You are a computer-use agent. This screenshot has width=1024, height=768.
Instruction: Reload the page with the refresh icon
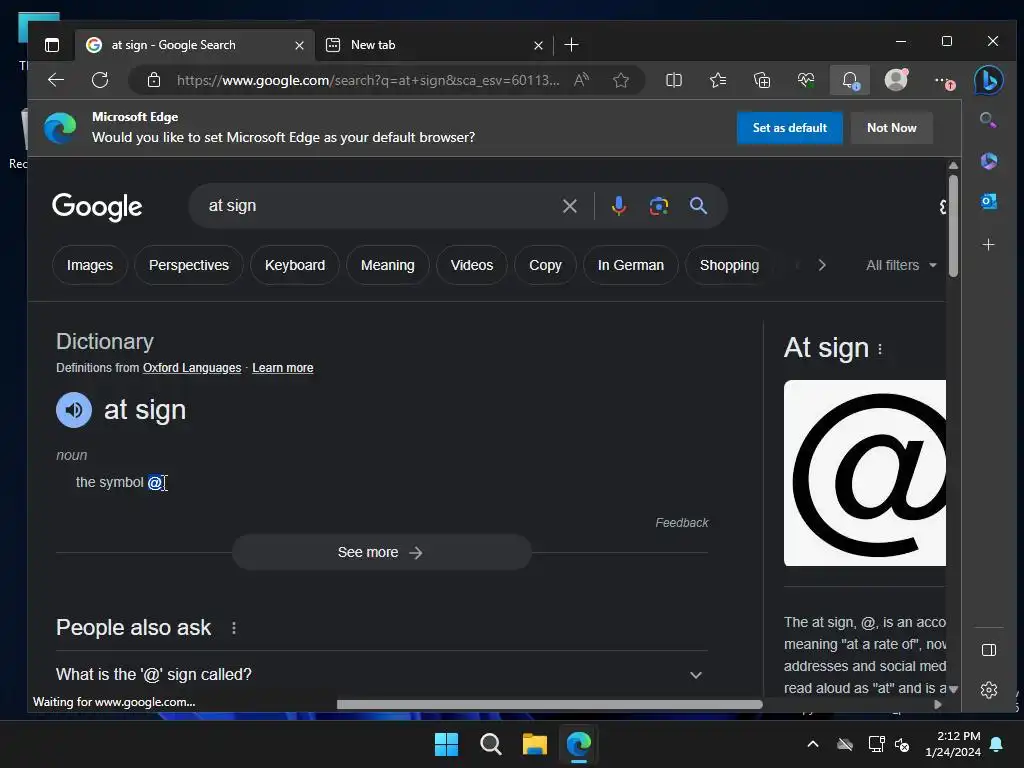[100, 80]
